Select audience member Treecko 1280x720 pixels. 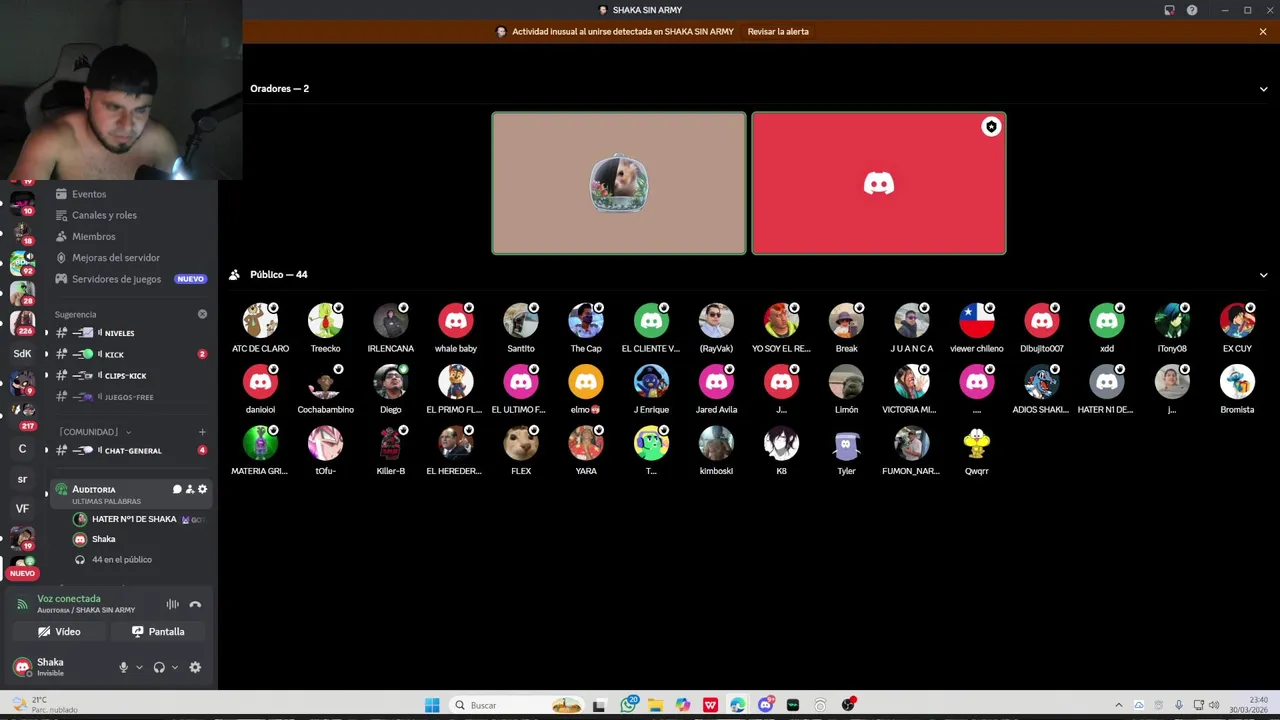tap(325, 328)
